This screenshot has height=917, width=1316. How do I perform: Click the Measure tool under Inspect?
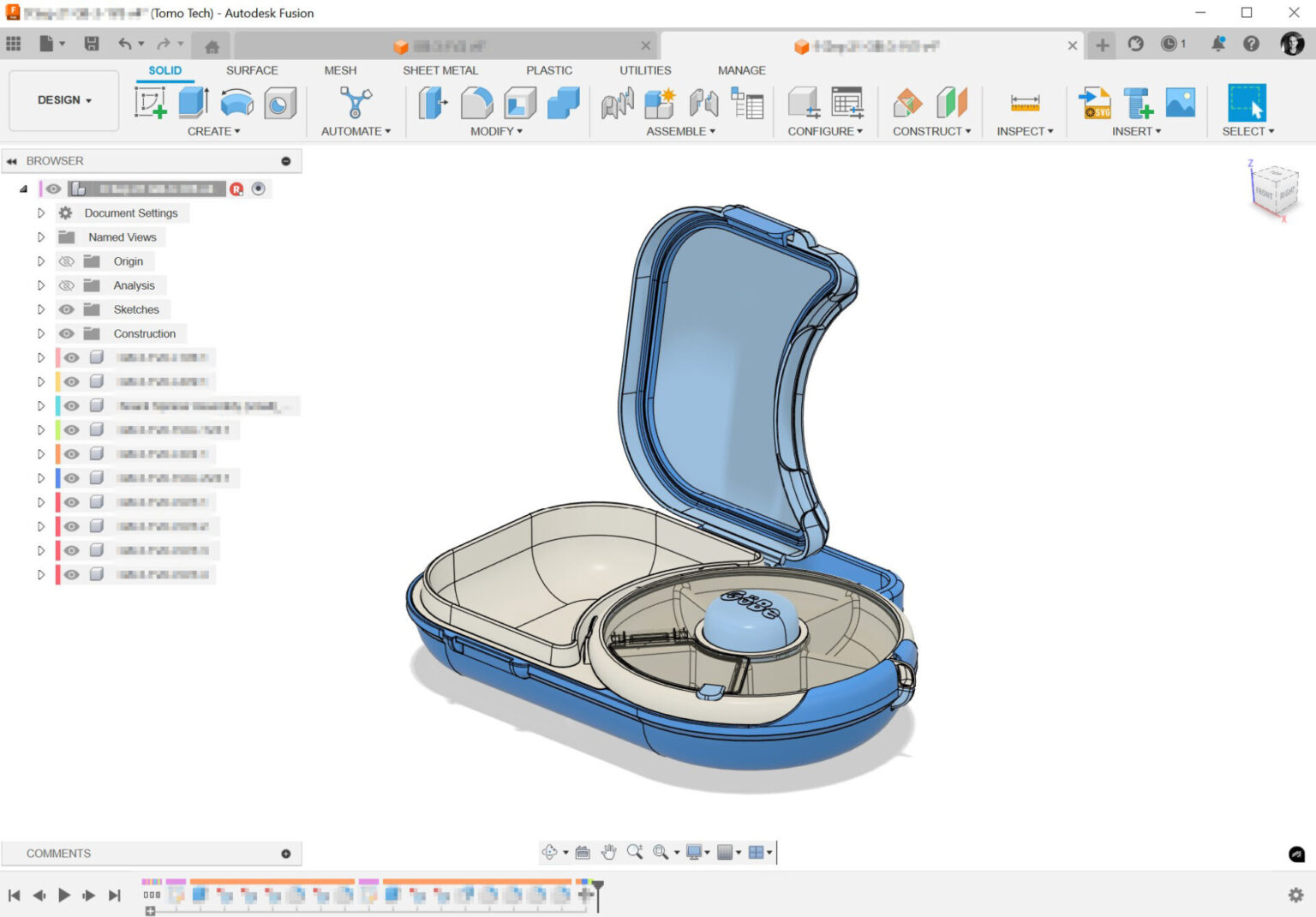(1025, 103)
